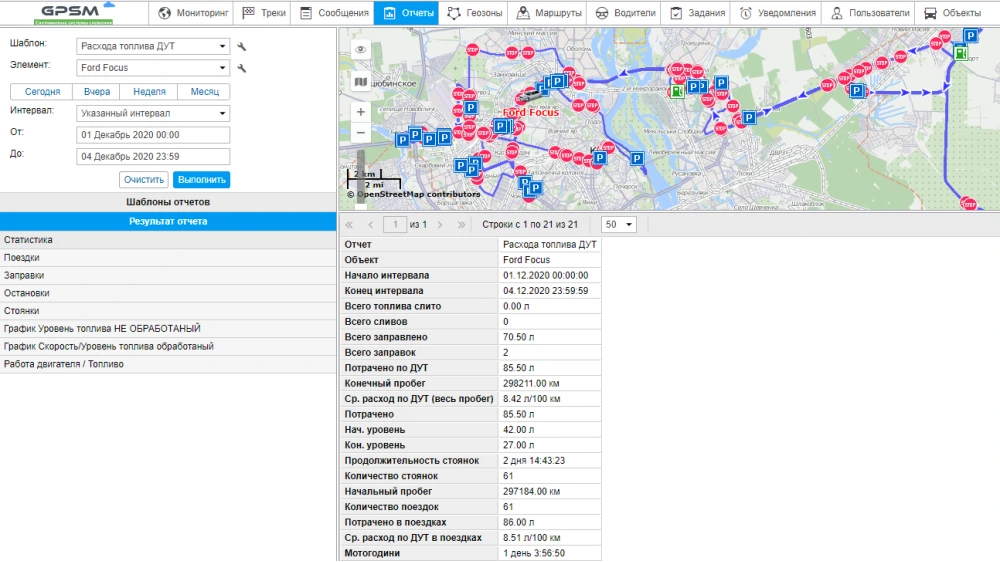
Task: Switch to the Мониторинг tab
Action: pyautogui.click(x=193, y=13)
